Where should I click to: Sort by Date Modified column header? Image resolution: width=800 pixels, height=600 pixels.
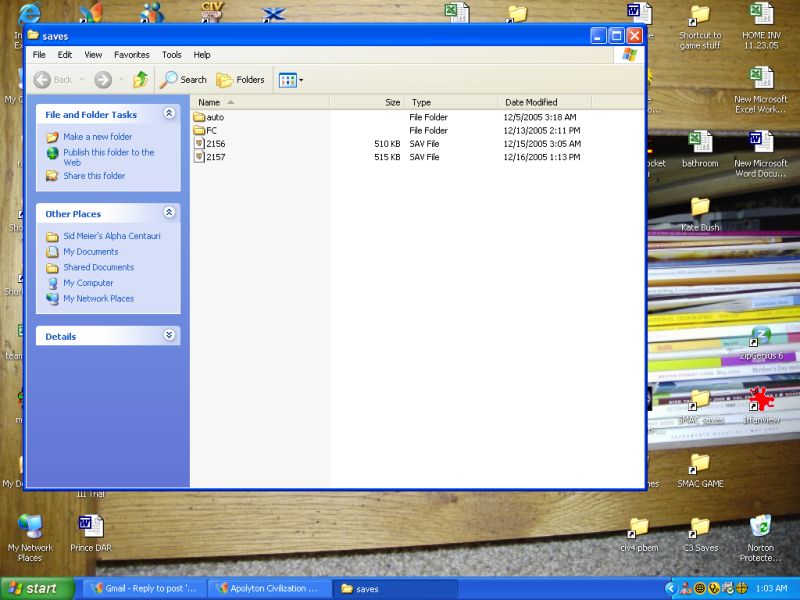(x=531, y=102)
